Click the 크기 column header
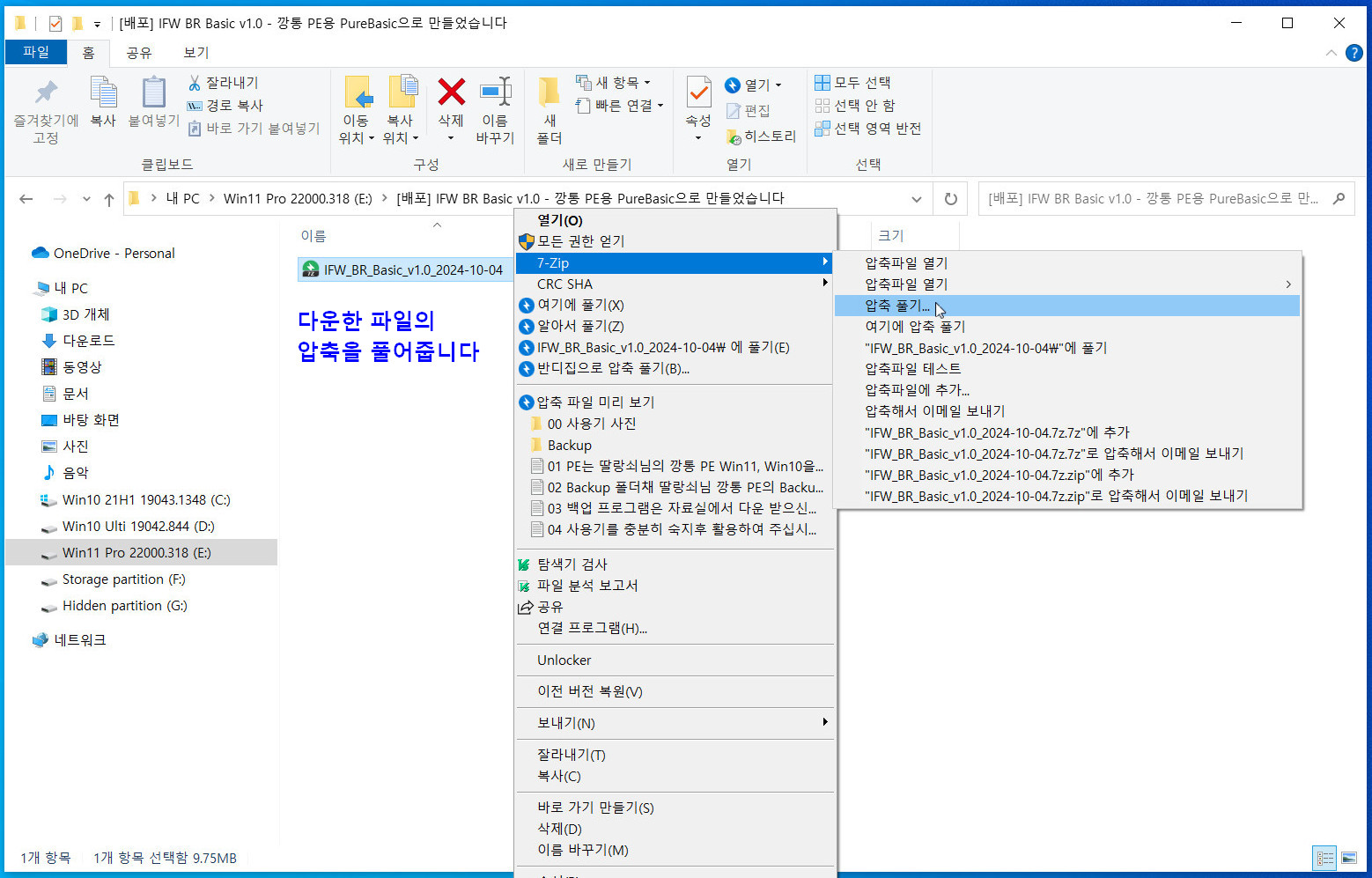 coord(891,236)
